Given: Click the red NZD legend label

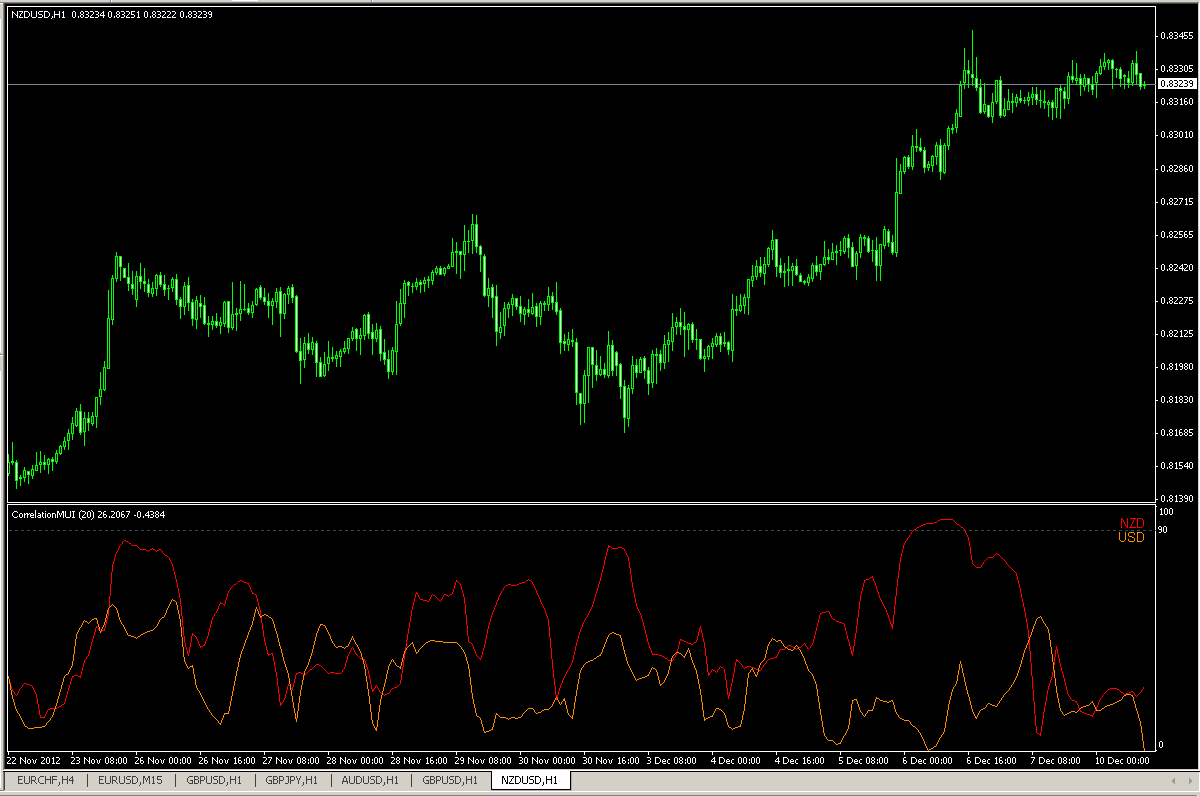Looking at the screenshot, I should (x=1132, y=523).
